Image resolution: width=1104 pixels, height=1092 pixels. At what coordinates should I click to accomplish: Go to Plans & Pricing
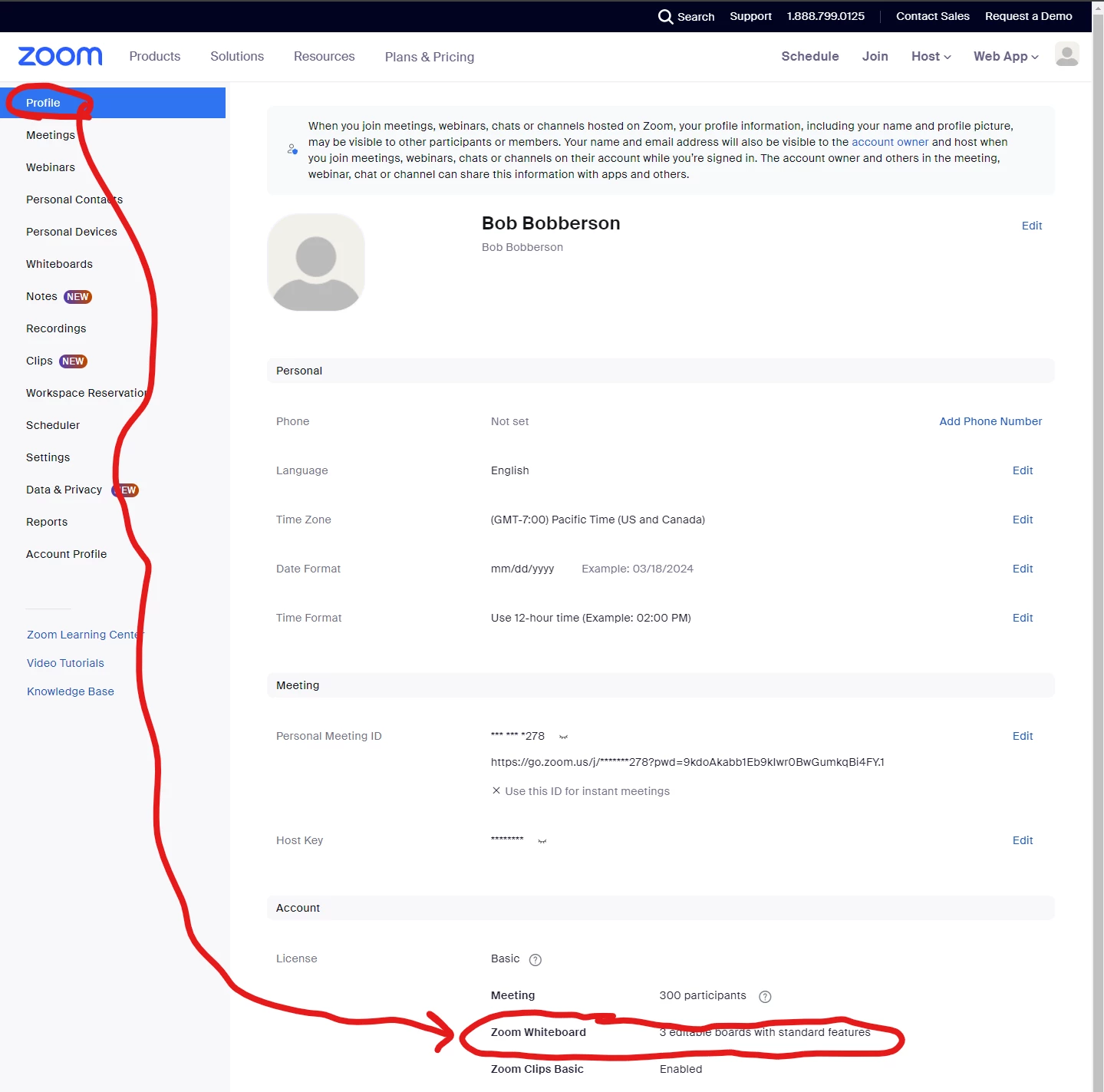pos(430,57)
